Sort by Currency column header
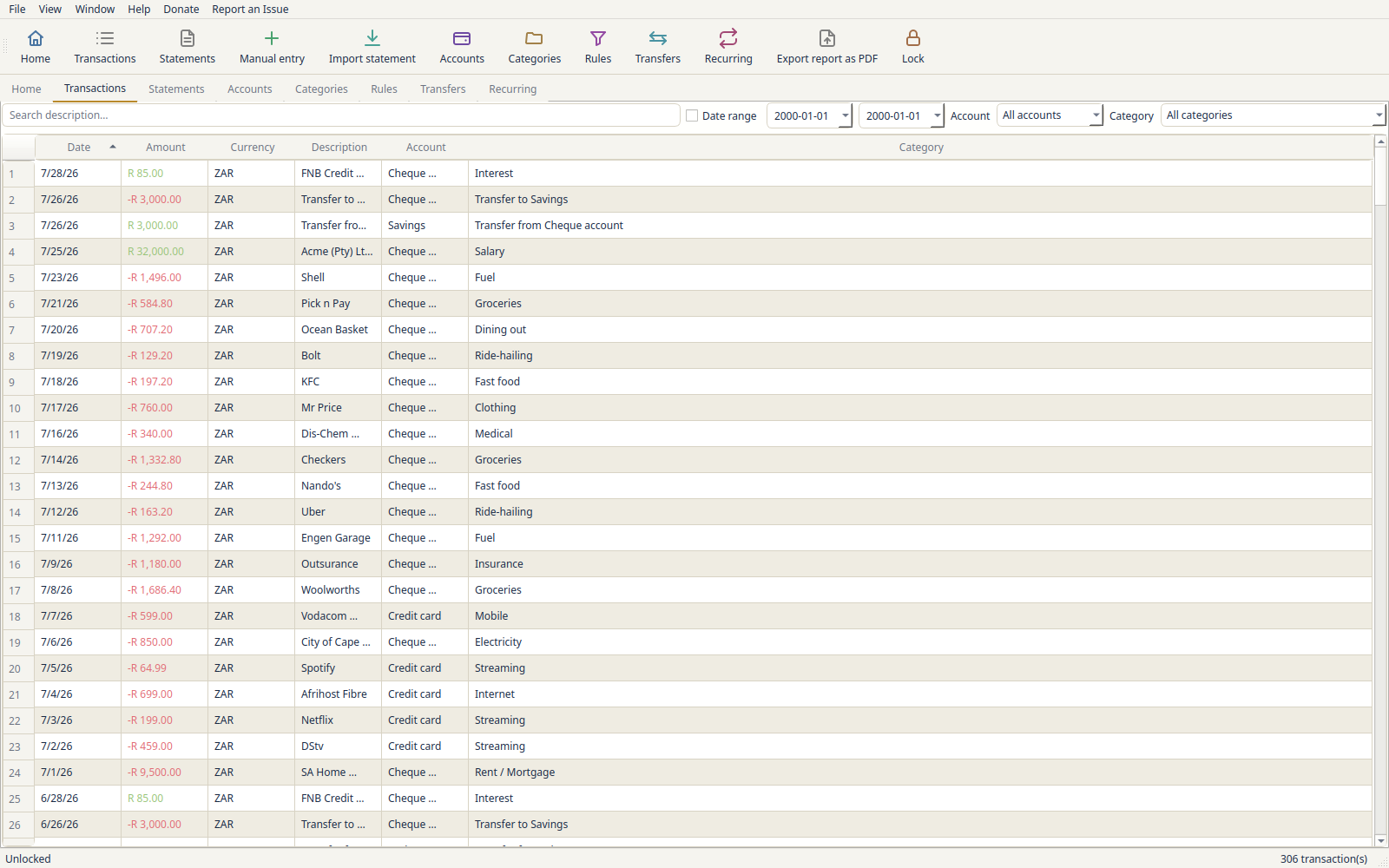The width and height of the screenshot is (1389, 868). [252, 148]
